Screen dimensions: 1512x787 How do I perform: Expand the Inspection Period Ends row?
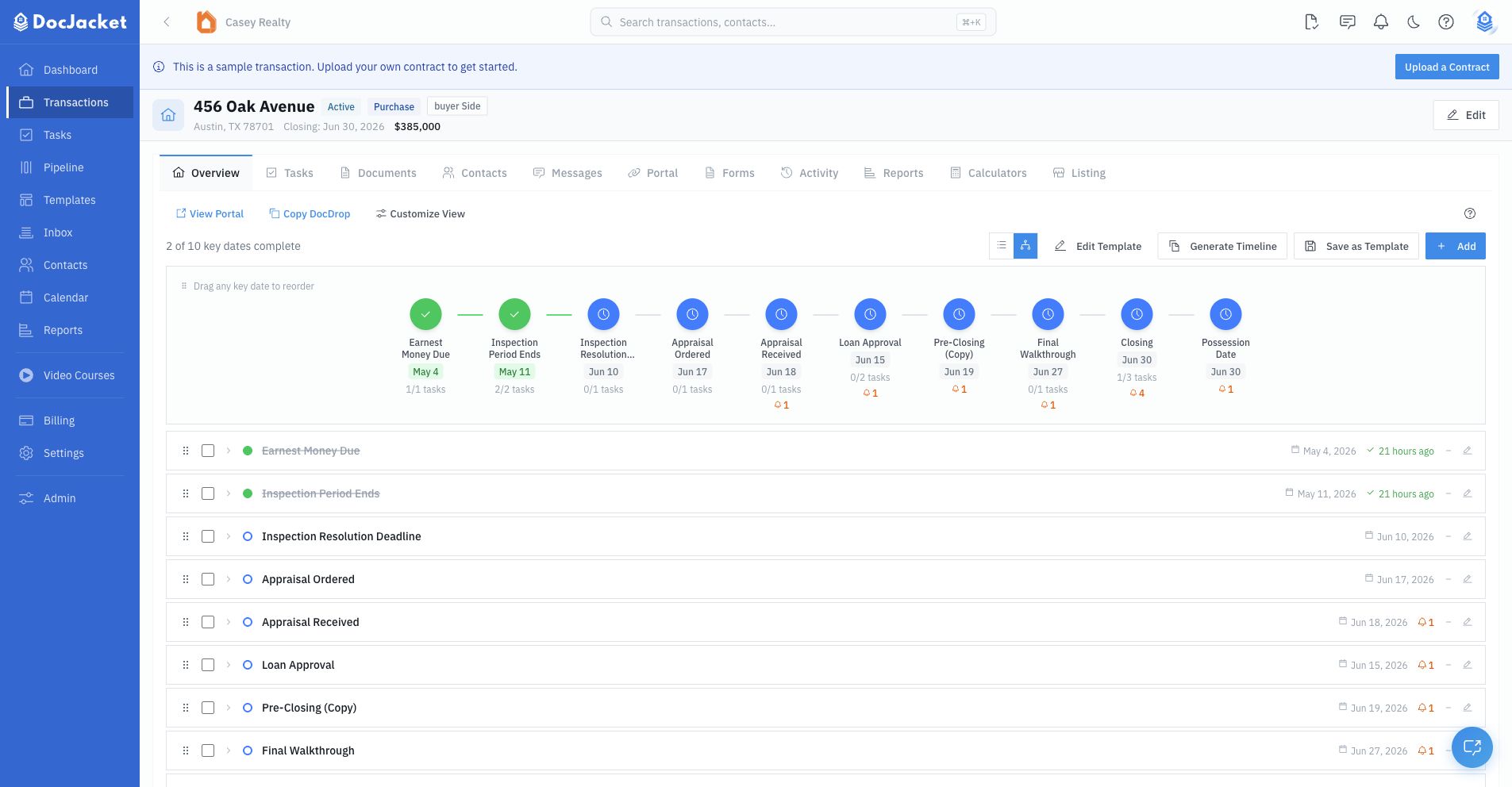point(229,493)
